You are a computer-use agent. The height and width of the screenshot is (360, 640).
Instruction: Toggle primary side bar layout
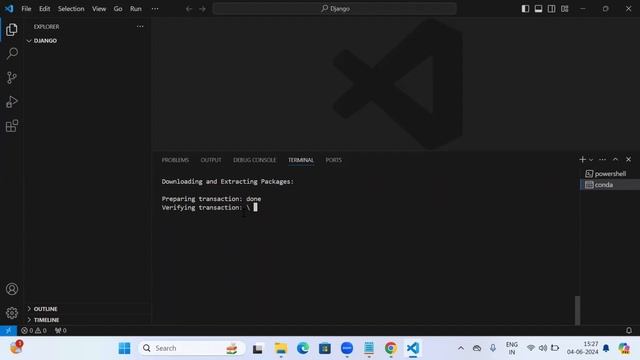point(525,9)
